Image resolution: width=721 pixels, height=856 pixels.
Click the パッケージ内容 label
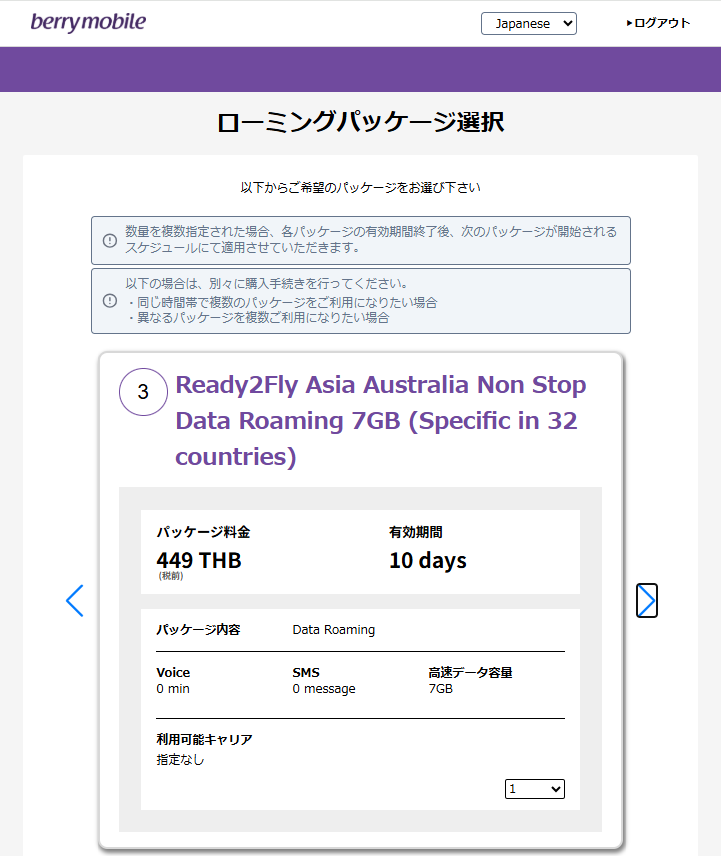point(198,629)
